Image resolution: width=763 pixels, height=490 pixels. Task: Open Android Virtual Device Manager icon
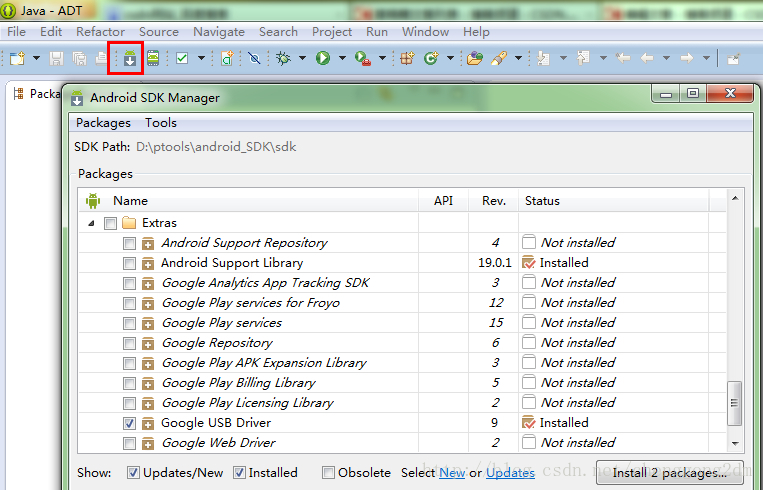click(153, 58)
